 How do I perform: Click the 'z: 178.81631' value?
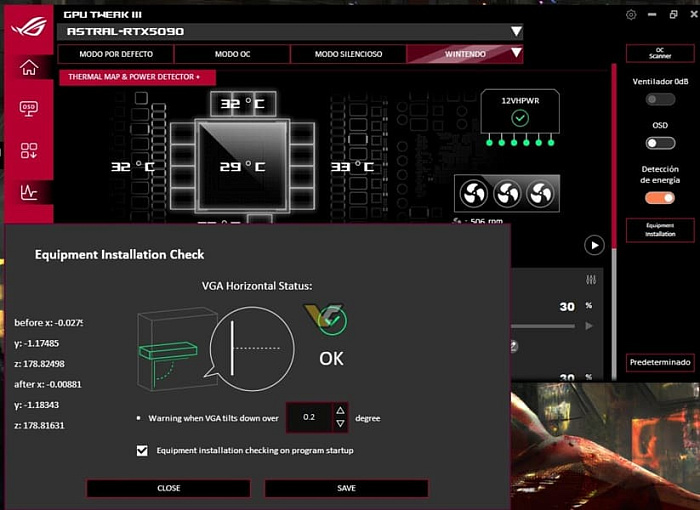[39, 426]
